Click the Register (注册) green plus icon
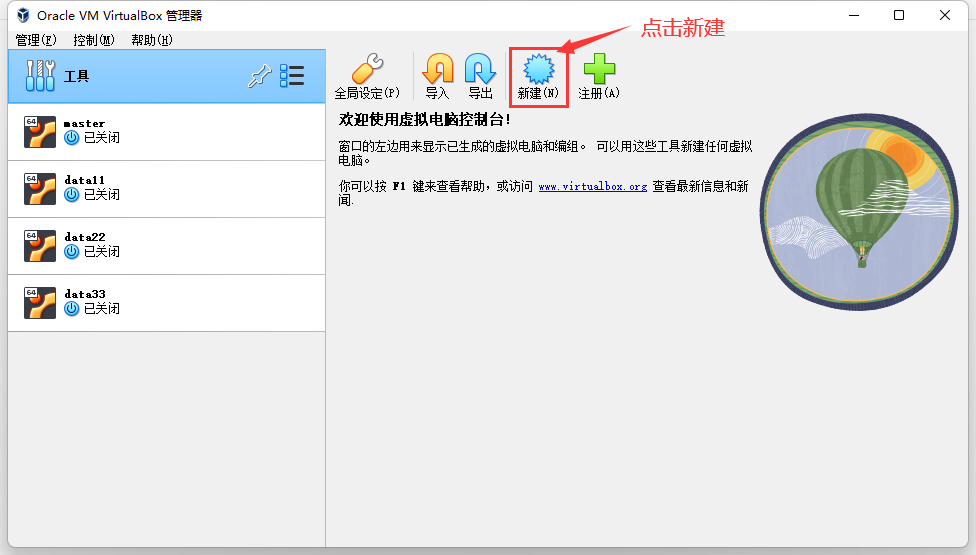This screenshot has width=976, height=555. (599, 68)
